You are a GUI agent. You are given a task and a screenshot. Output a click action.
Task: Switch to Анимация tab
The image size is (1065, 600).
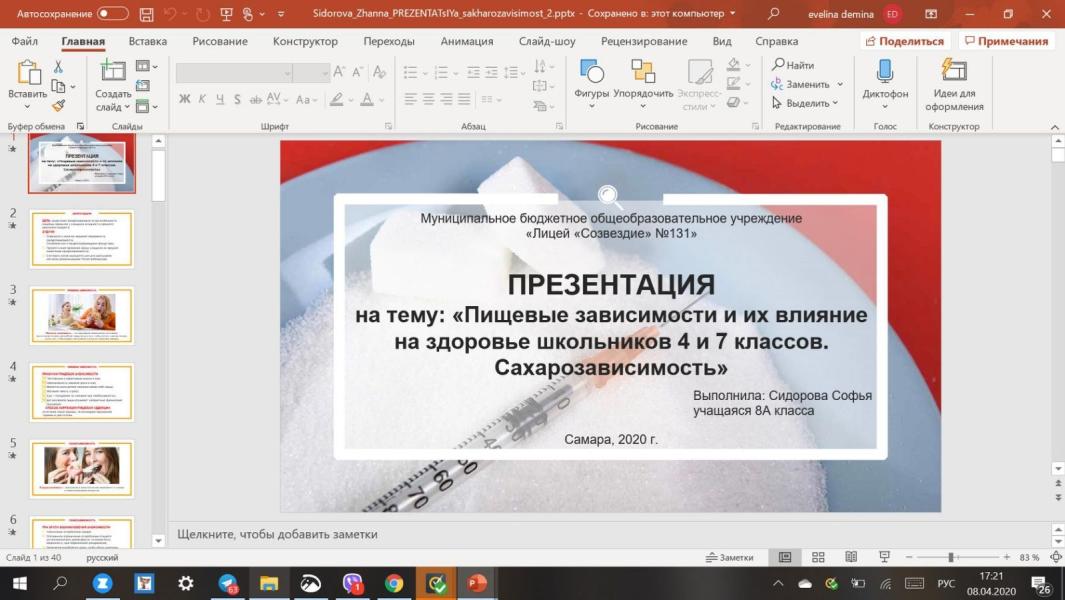tap(467, 41)
